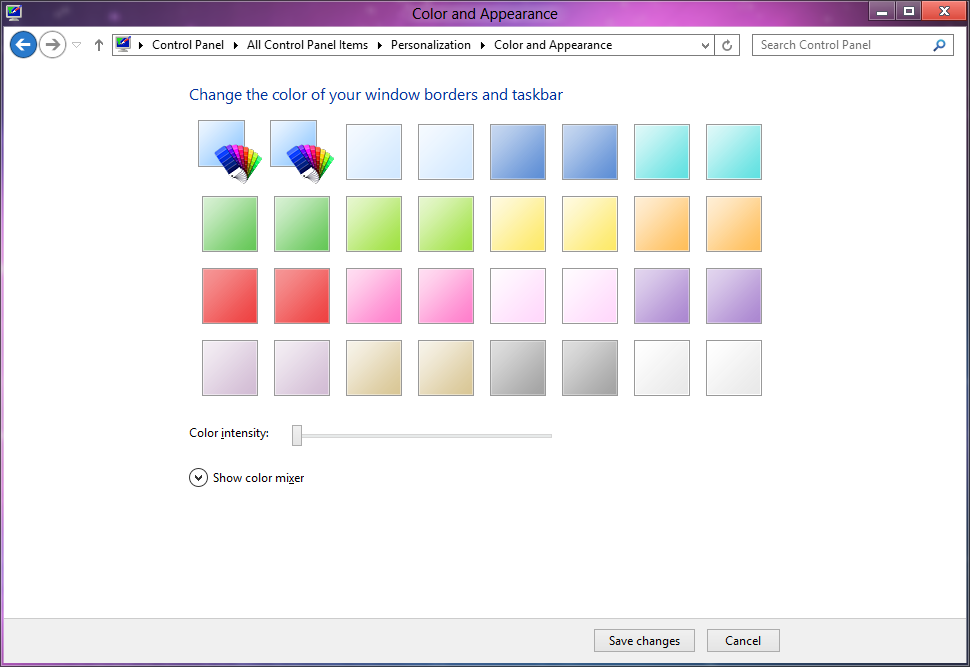Maximize the Color and Appearance window
Image resolution: width=970 pixels, height=667 pixels.
(909, 11)
